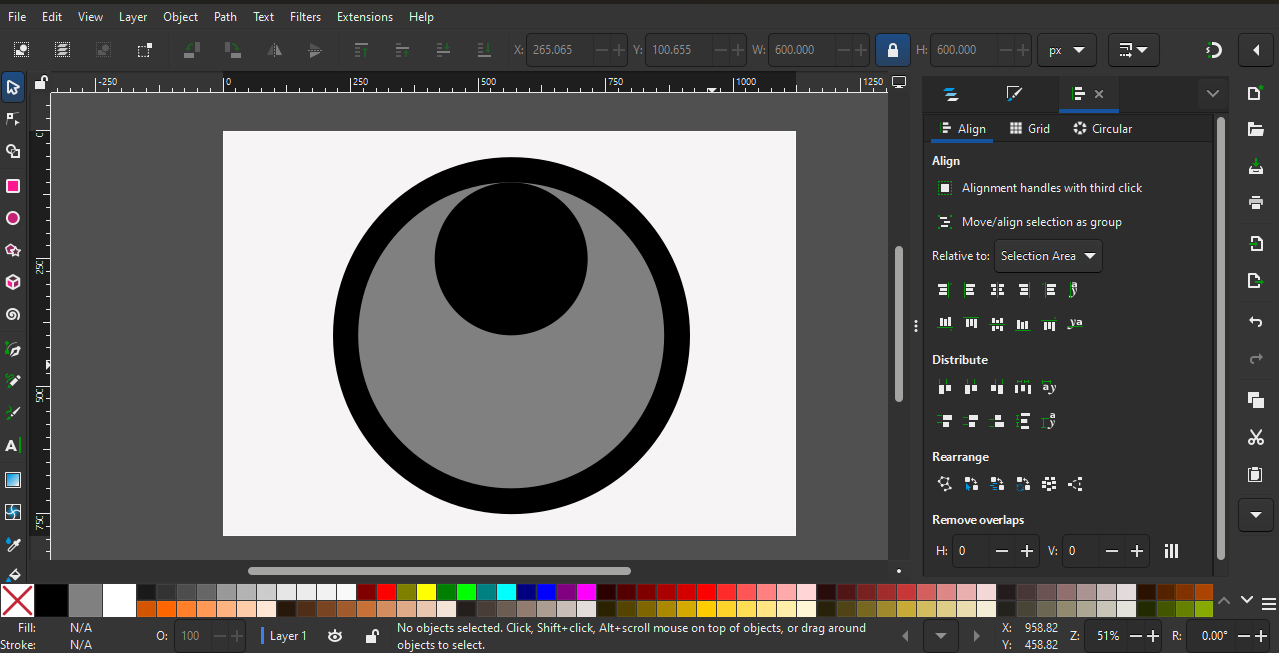1279x653 pixels.
Task: Switch to the Circular tab
Action: [x=1102, y=129]
